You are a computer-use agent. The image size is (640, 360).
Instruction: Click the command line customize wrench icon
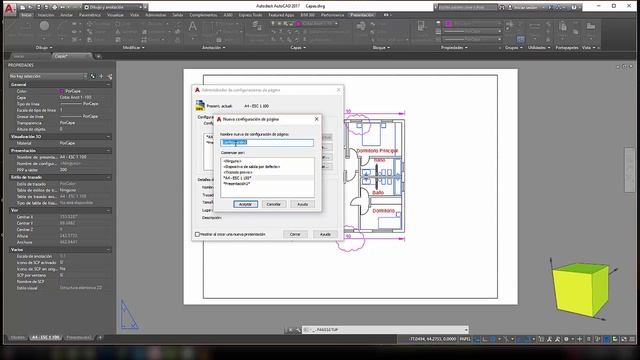(298, 330)
